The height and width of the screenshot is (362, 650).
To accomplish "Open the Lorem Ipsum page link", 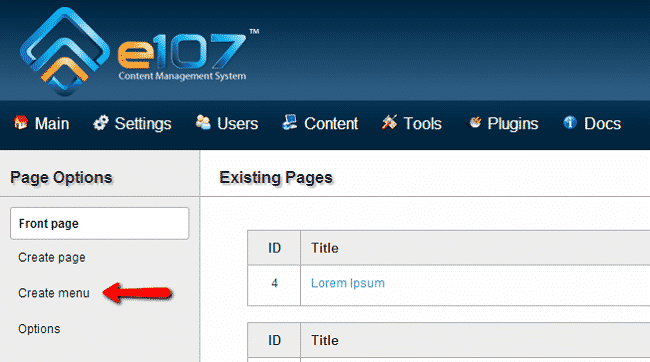I will tap(348, 283).
